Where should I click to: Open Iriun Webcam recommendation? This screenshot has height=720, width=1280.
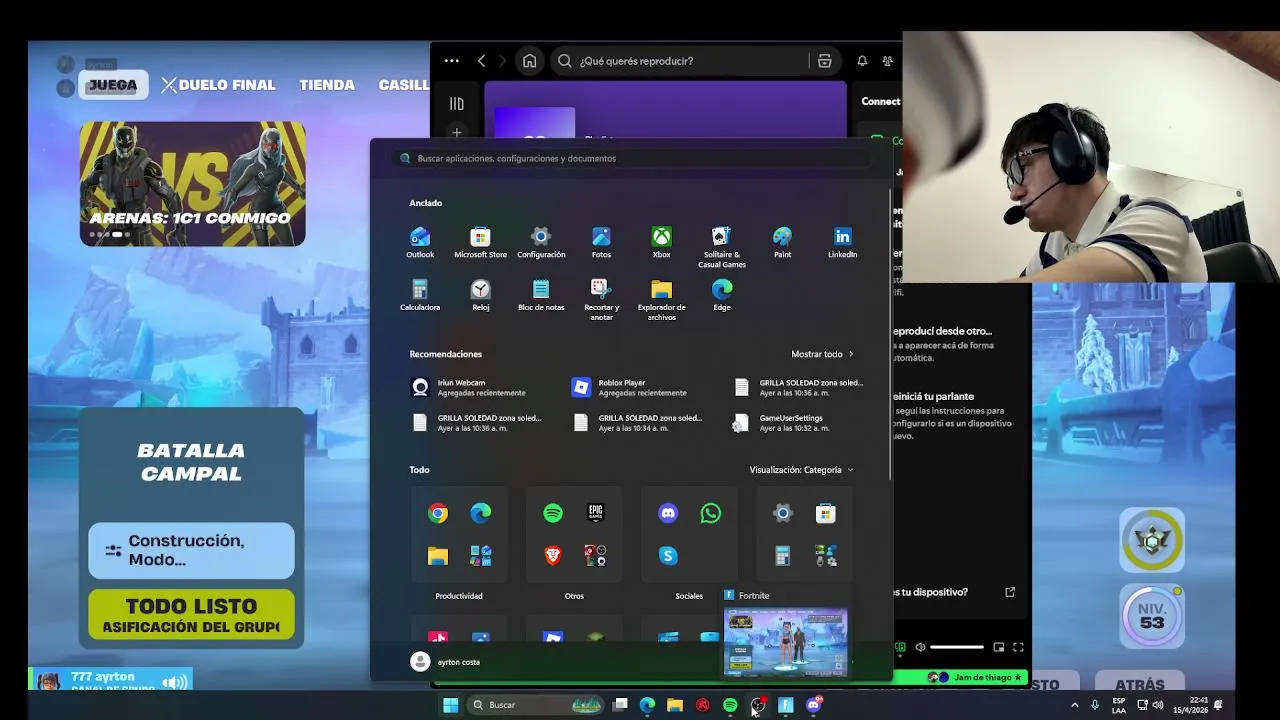point(470,387)
